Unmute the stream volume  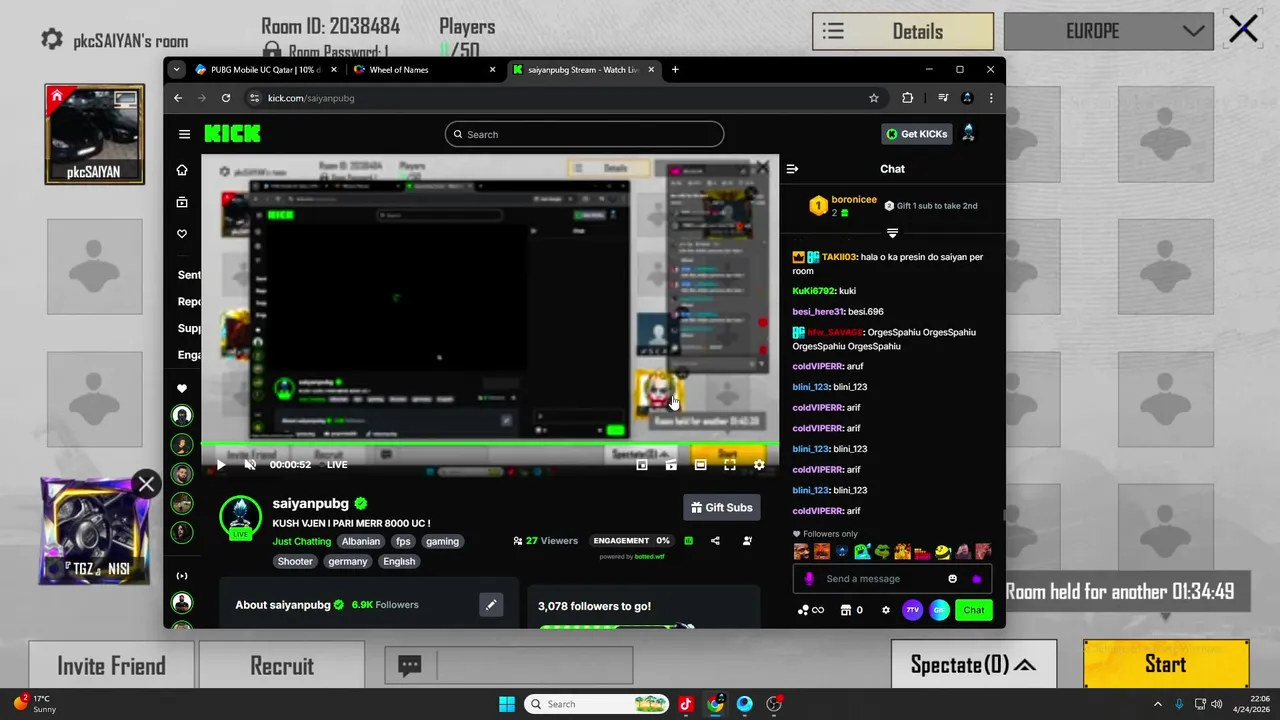(x=250, y=465)
